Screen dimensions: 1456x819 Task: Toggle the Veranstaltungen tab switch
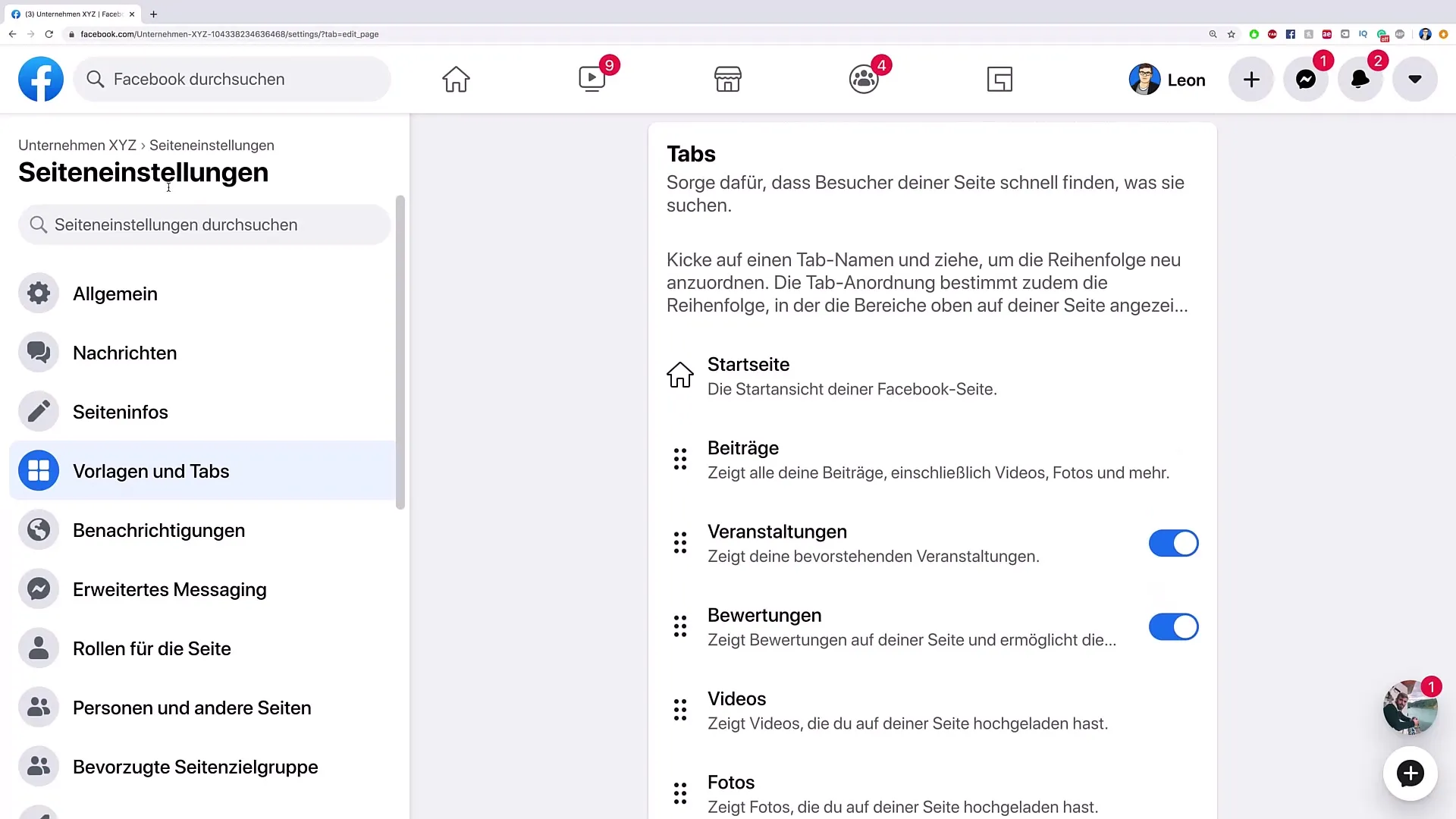(x=1173, y=543)
